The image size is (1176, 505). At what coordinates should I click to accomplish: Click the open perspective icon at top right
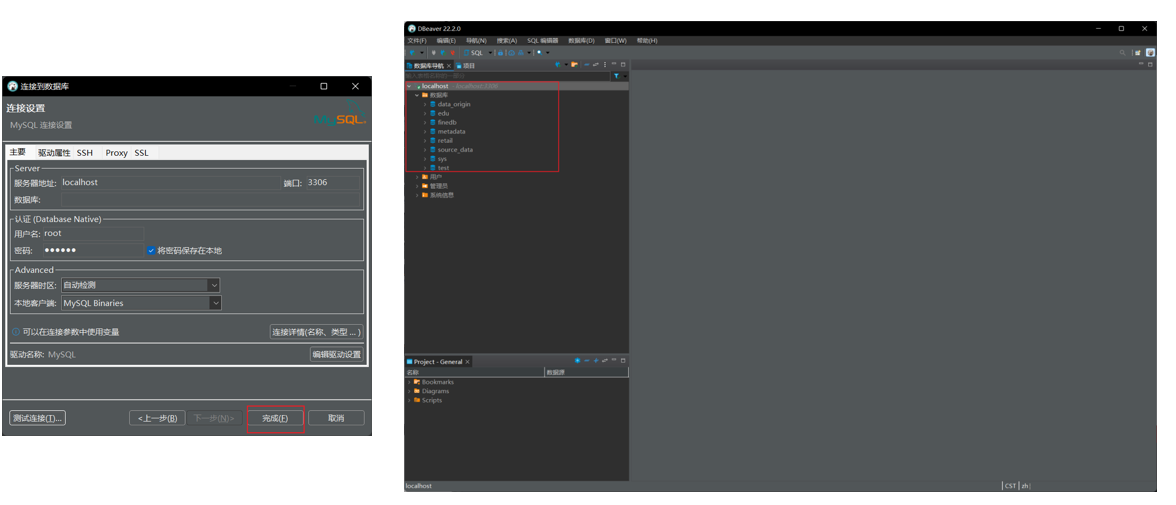(1138, 53)
